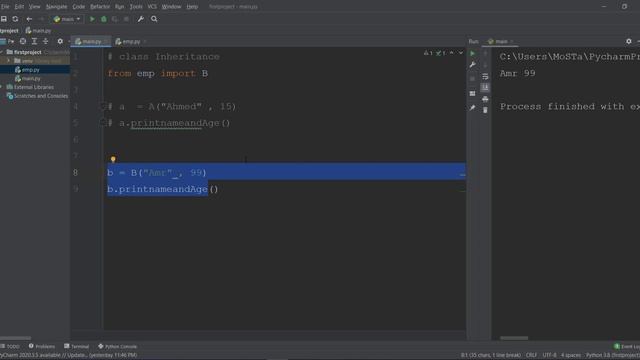
Task: Open the Run menu
Action: [119, 7]
